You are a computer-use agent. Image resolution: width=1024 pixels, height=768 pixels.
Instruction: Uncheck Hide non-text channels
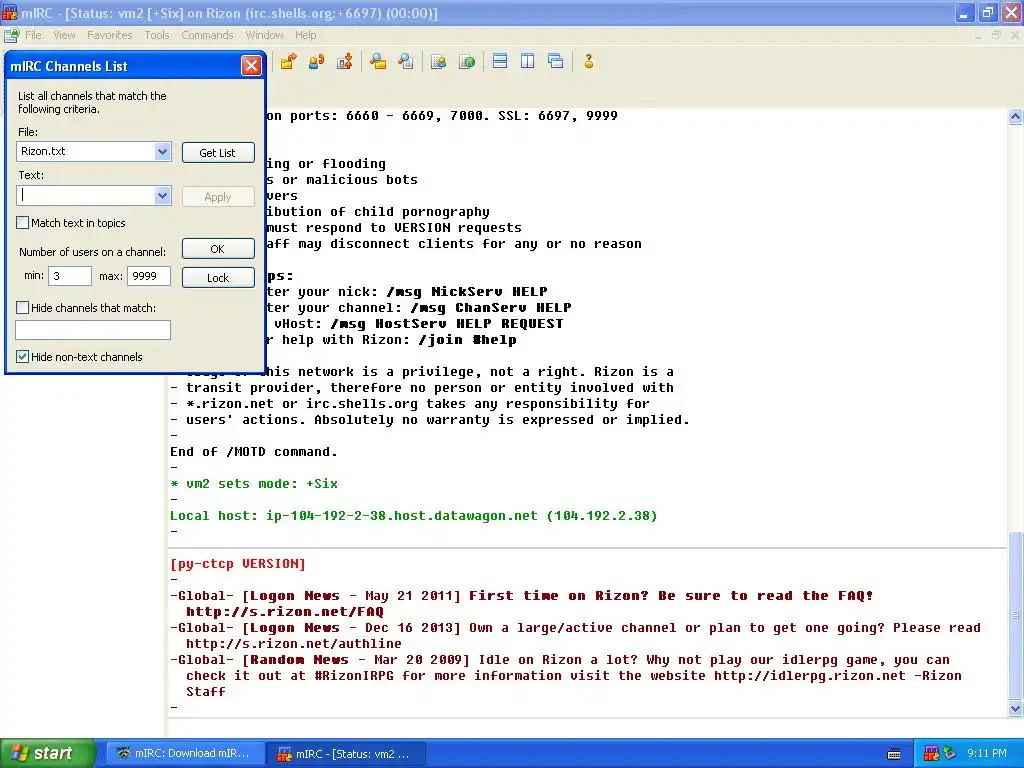coord(23,357)
